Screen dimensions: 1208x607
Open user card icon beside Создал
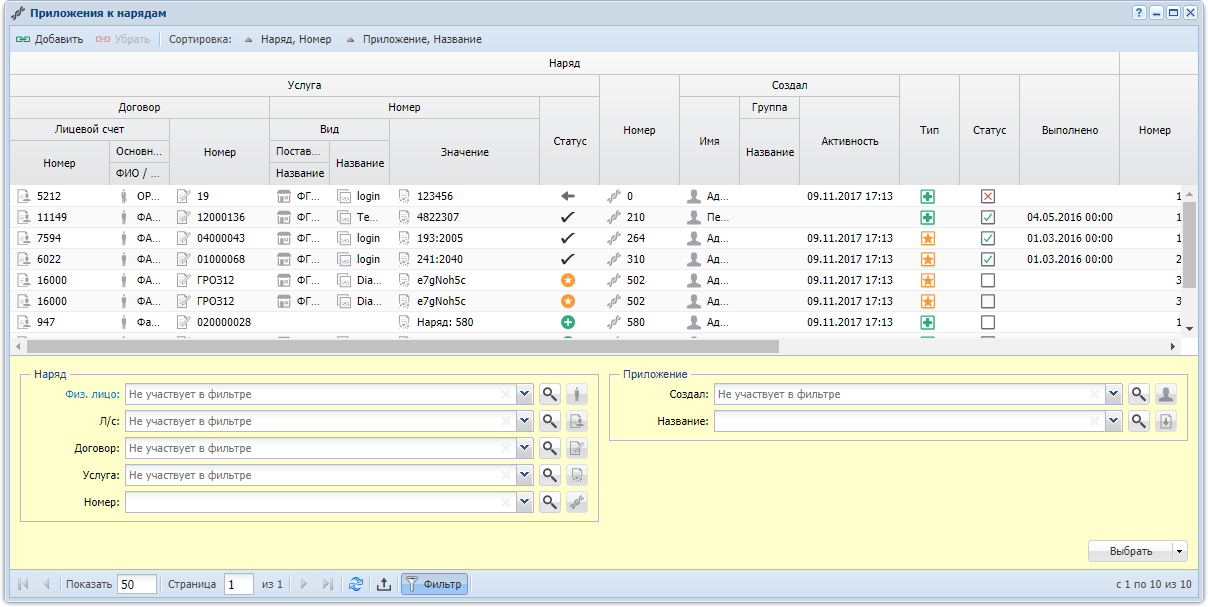(x=1166, y=394)
